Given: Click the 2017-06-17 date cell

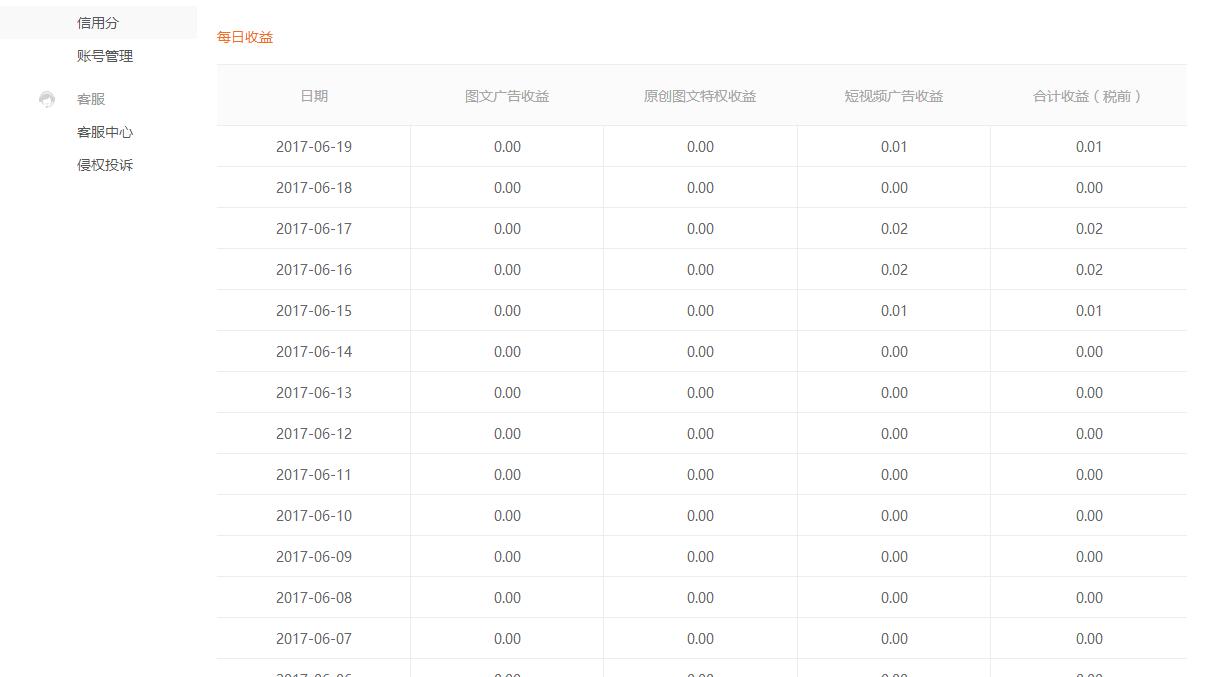Looking at the screenshot, I should point(314,229).
